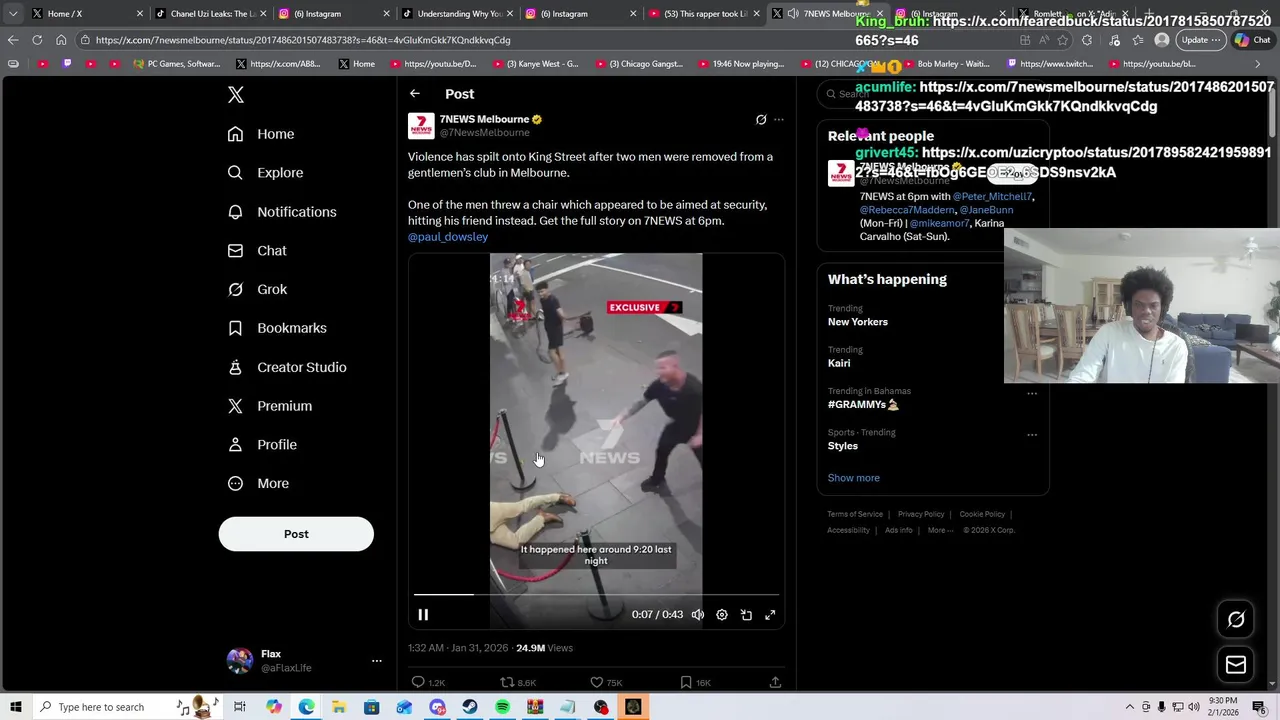Click the Grok icon on the post header
1280x720 pixels.
761,120
